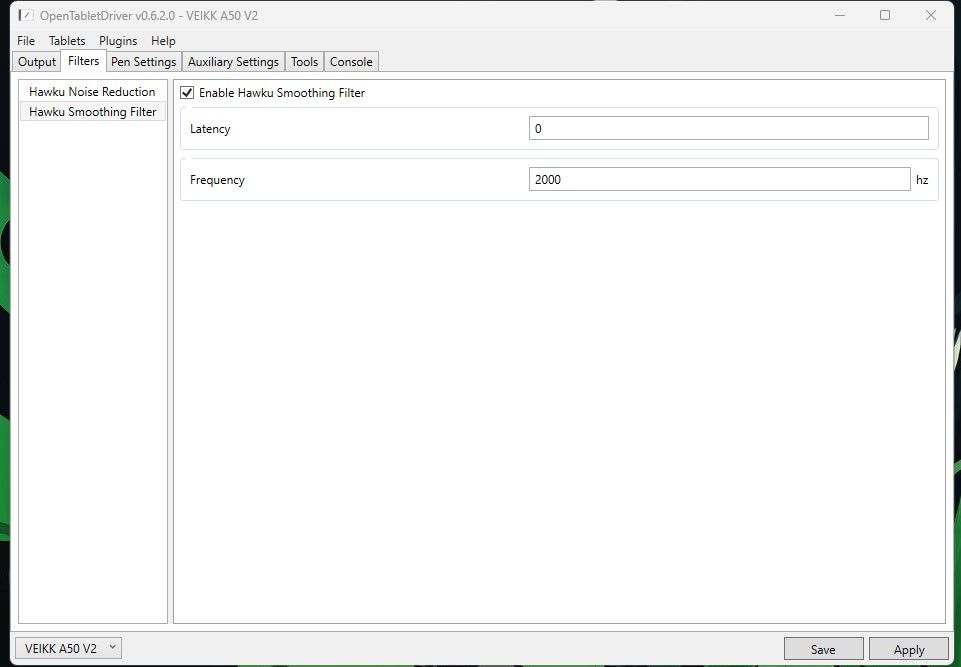Enable the Hawku Smoothing Filter checkbox

[186, 92]
